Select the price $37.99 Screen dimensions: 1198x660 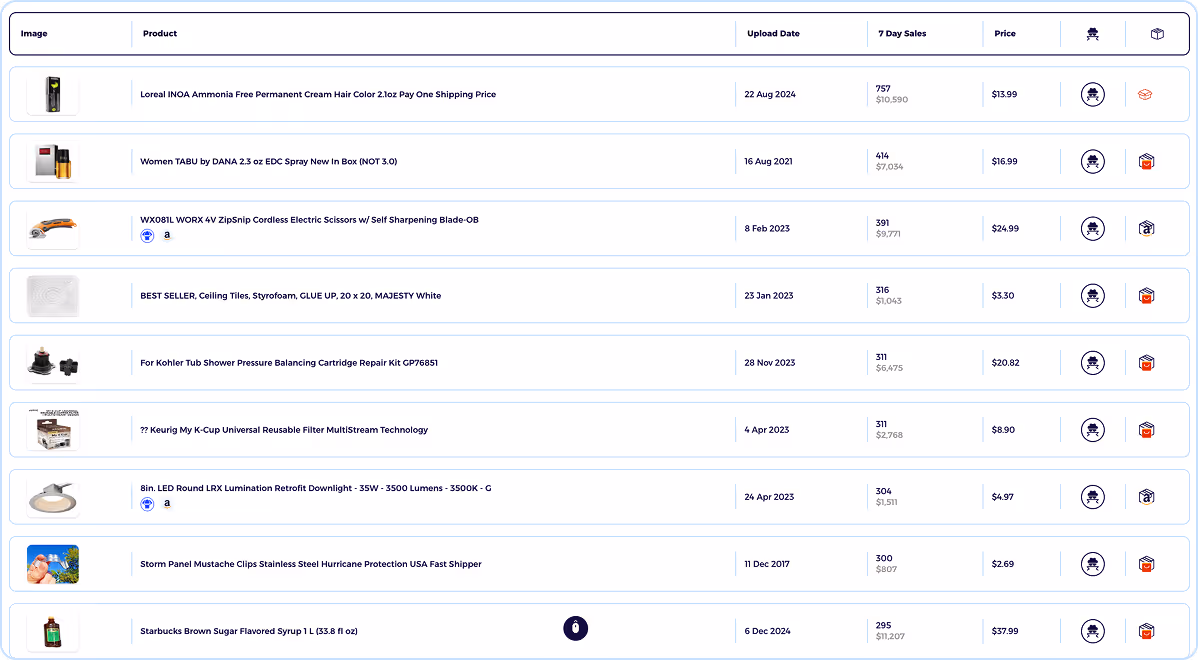(x=1005, y=631)
